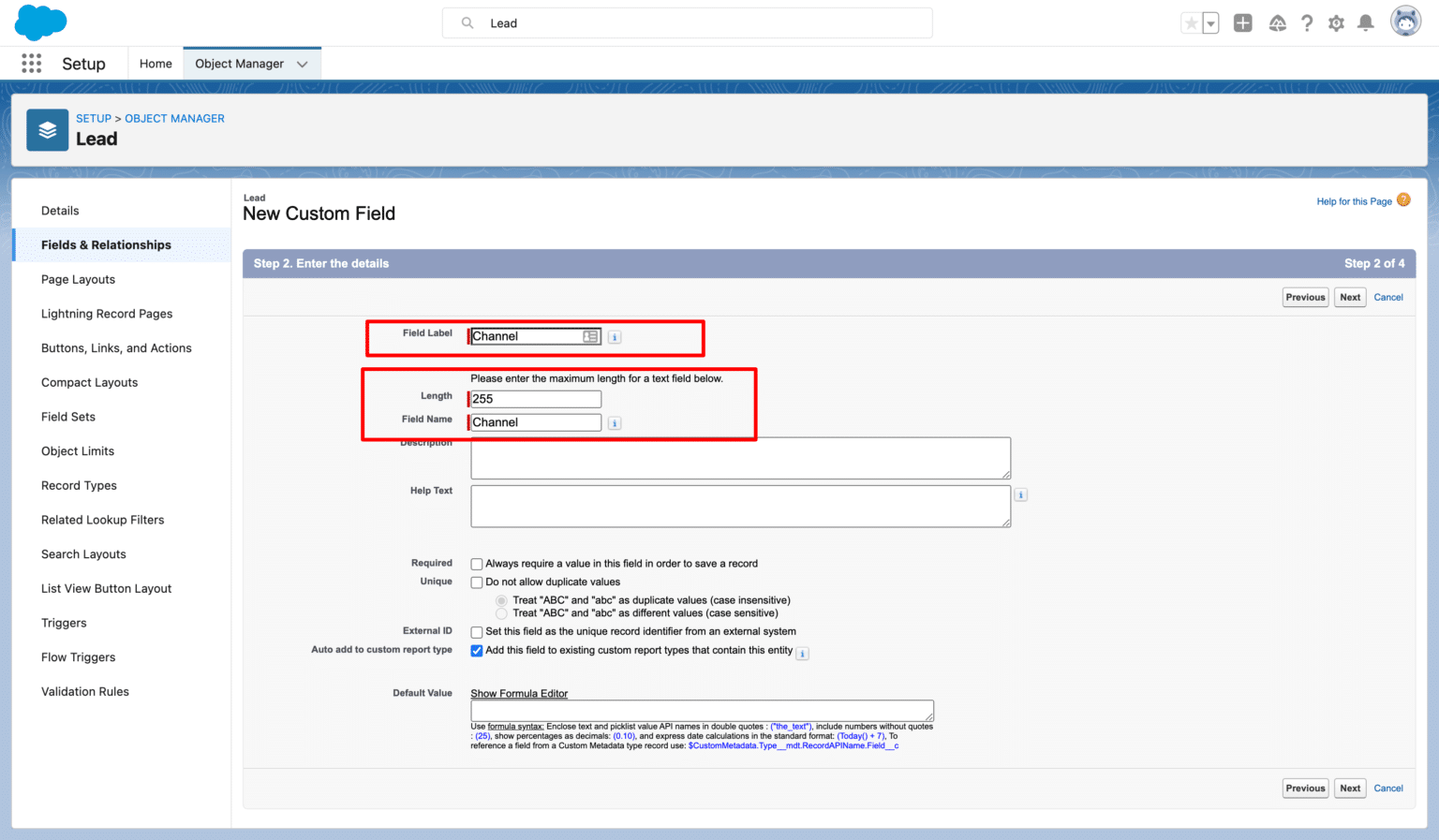Uncheck Add this field to existing custom report types
This screenshot has height=840, width=1439.
(477, 650)
